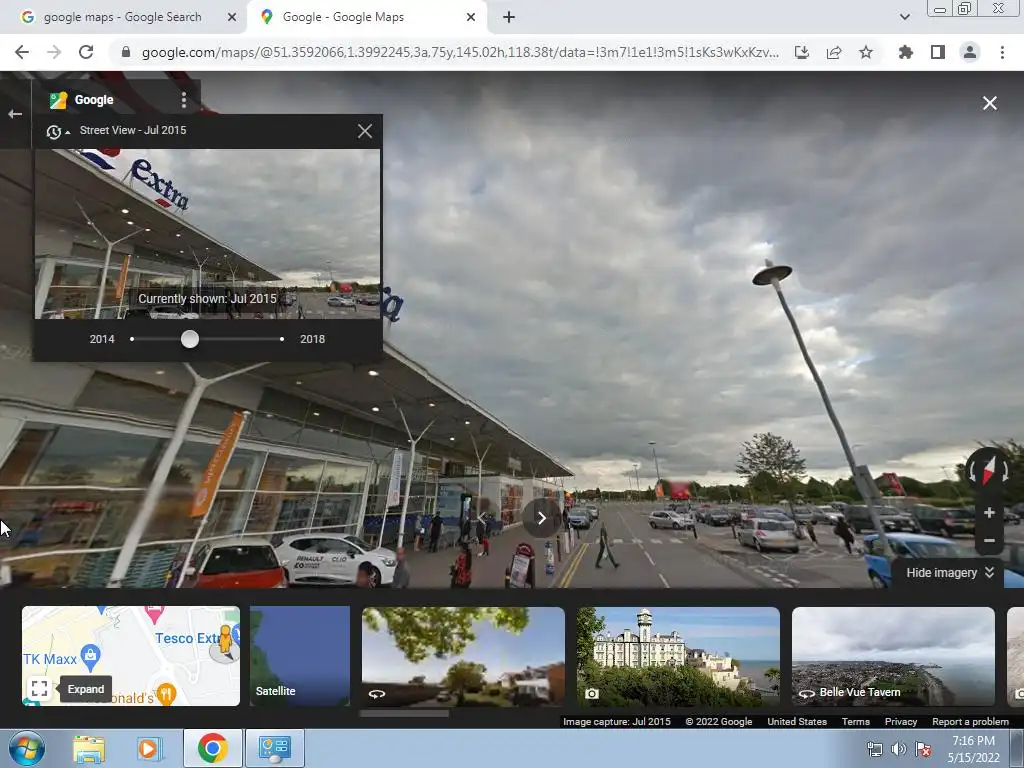Bookmark this page with the star icon
The height and width of the screenshot is (768, 1024).
pos(866,52)
